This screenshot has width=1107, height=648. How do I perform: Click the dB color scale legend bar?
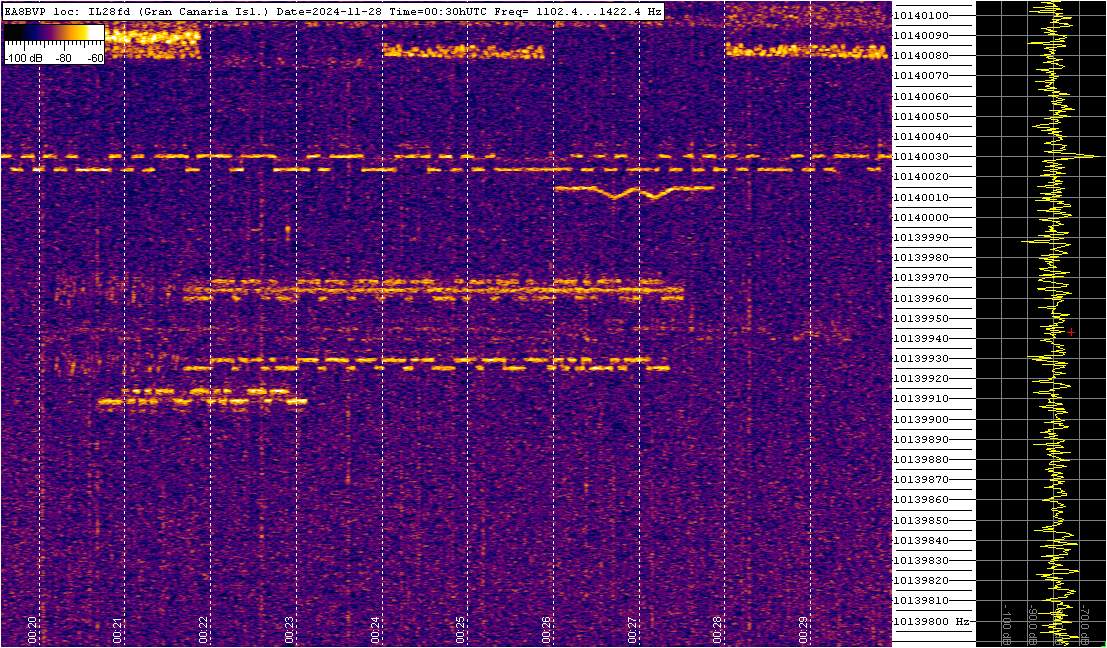coord(54,32)
